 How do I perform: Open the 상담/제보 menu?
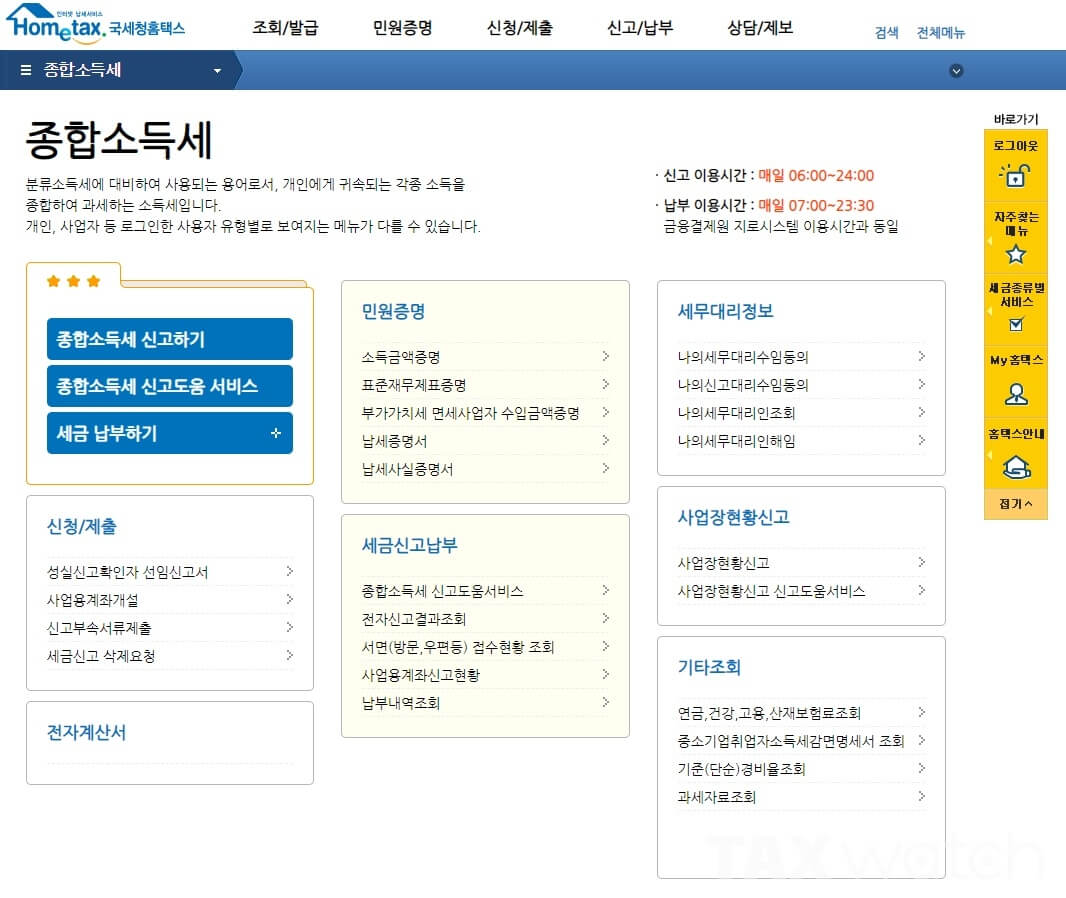click(x=761, y=29)
